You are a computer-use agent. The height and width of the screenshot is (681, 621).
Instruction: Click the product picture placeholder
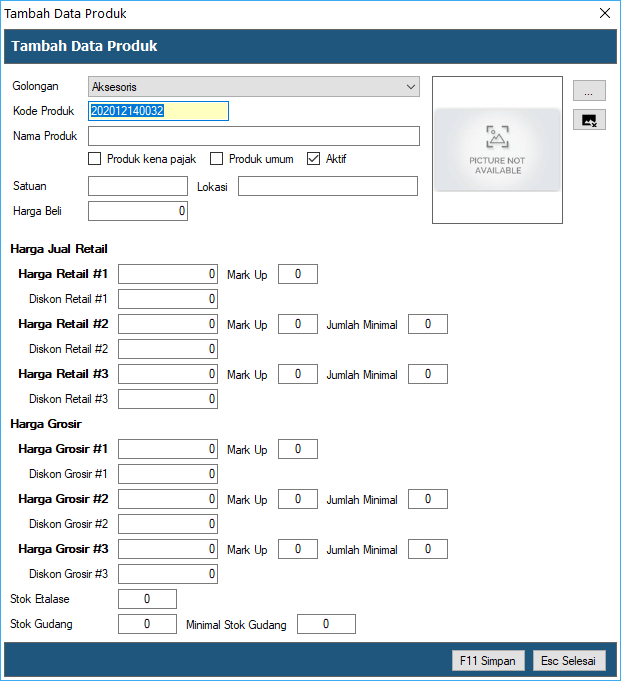pos(497,149)
